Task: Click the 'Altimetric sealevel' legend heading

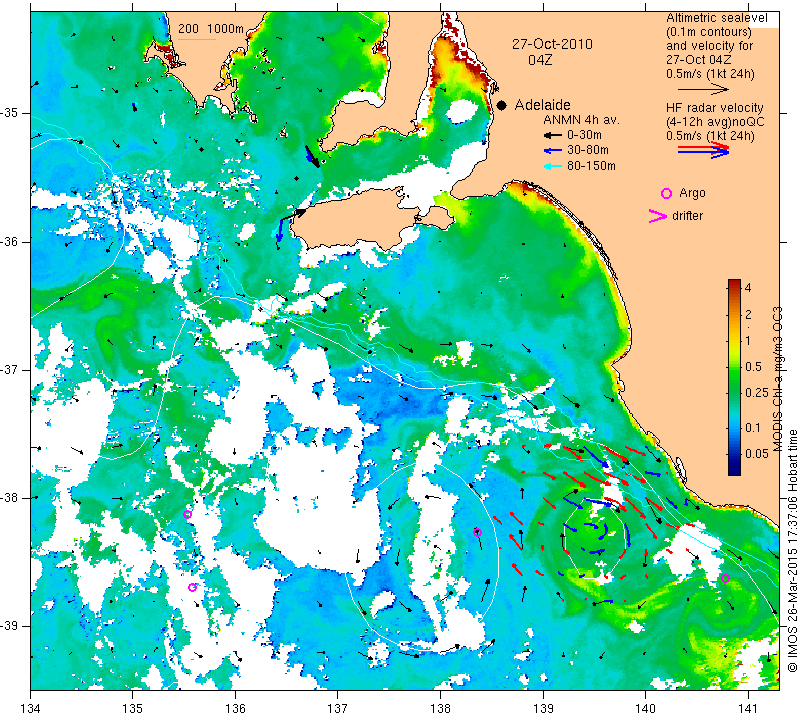Action: pyautogui.click(x=716, y=18)
